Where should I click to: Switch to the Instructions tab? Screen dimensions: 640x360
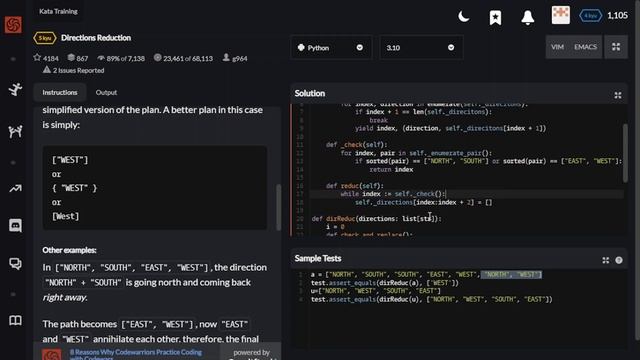(60, 92)
